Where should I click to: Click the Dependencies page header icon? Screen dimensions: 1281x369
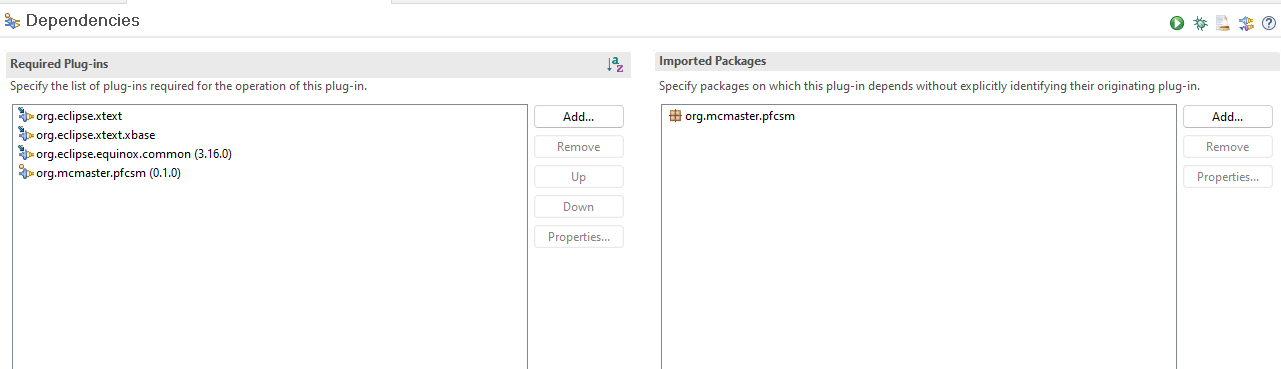point(12,20)
